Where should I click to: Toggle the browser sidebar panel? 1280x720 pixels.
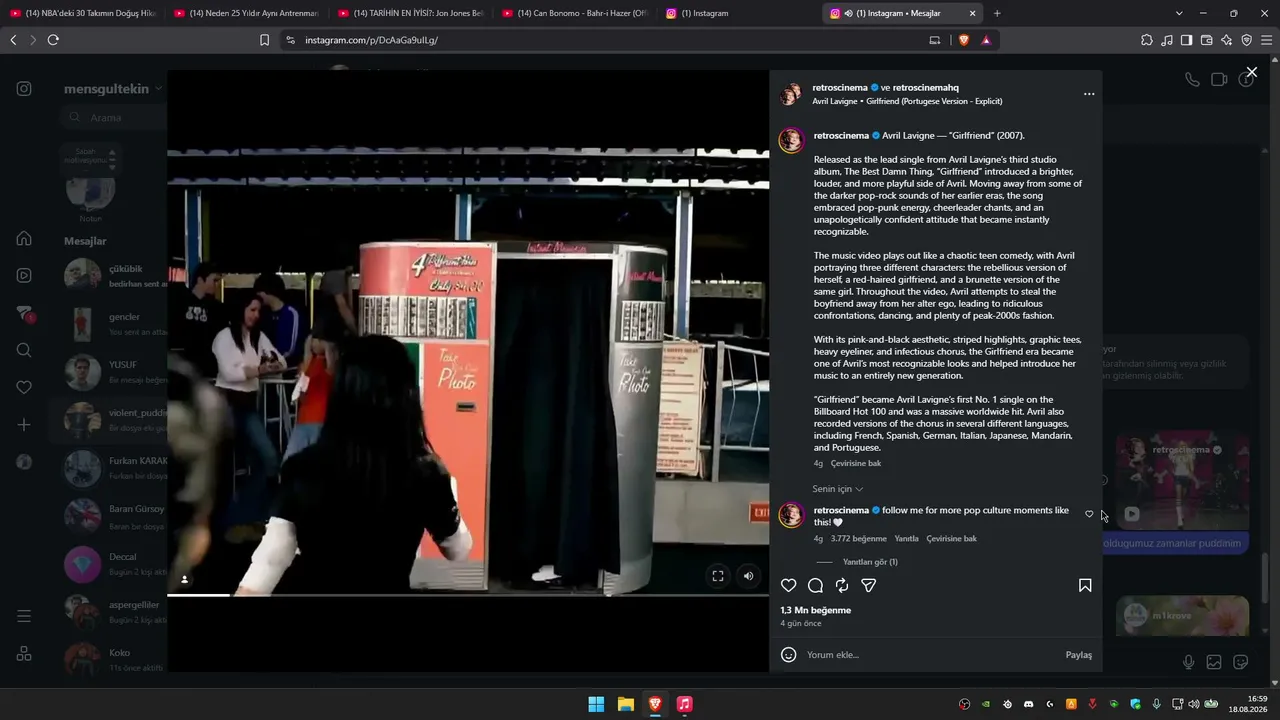click(1186, 40)
